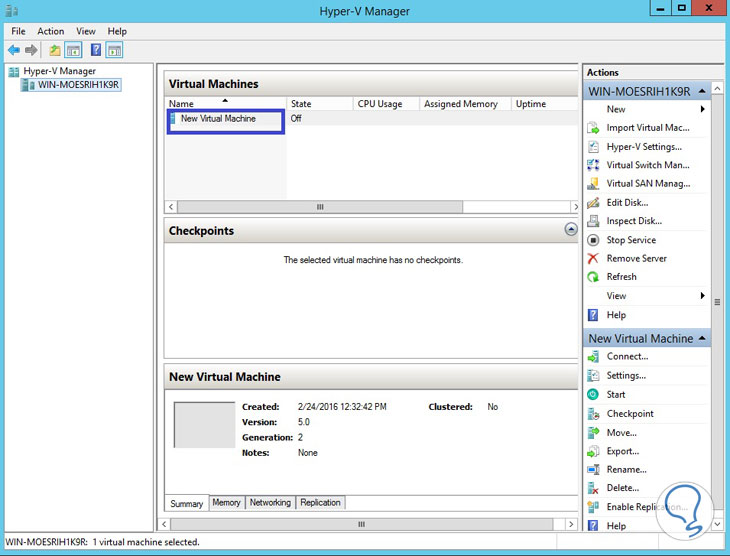Select New Virtual Machine row in list
This screenshot has width=730, height=556.
pyautogui.click(x=372, y=118)
